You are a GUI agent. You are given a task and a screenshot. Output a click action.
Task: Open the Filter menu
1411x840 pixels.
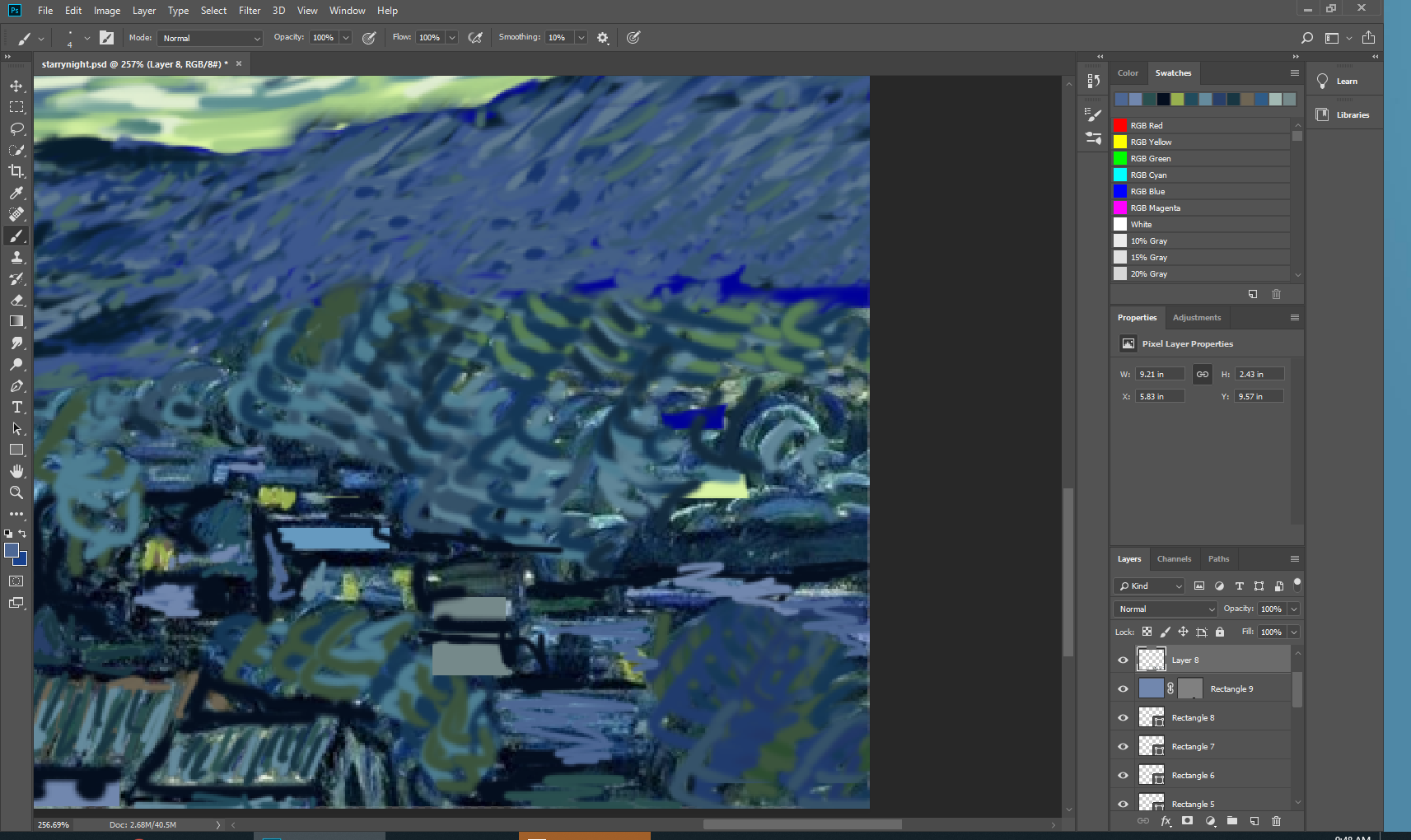pyautogui.click(x=250, y=11)
